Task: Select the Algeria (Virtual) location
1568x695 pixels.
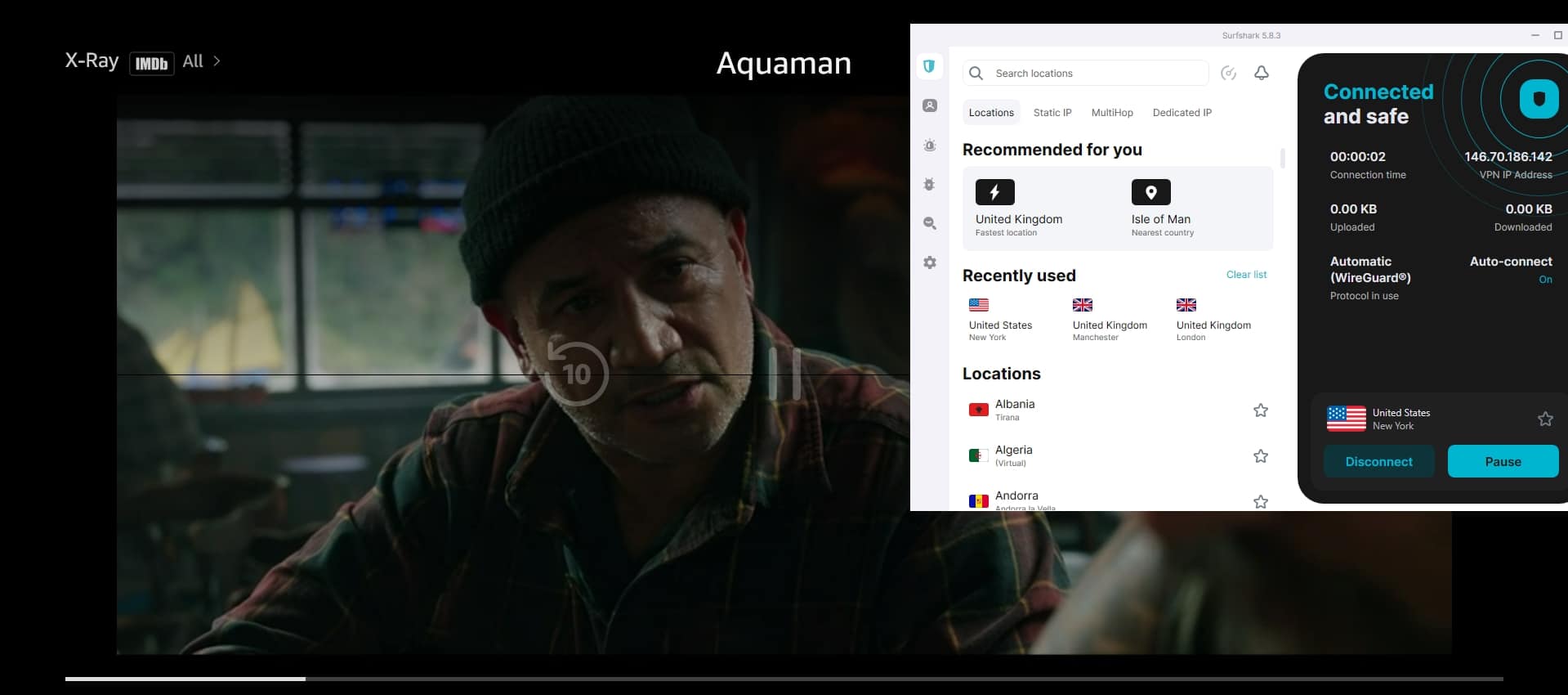Action: (x=1118, y=456)
